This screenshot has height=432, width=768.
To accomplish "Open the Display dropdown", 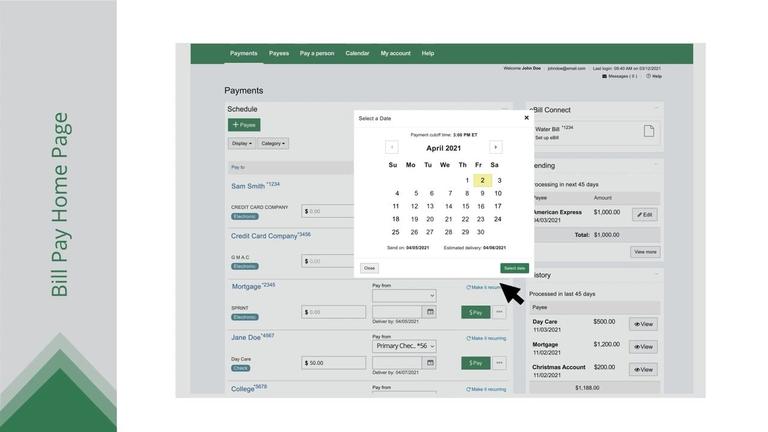I will tap(241, 144).
